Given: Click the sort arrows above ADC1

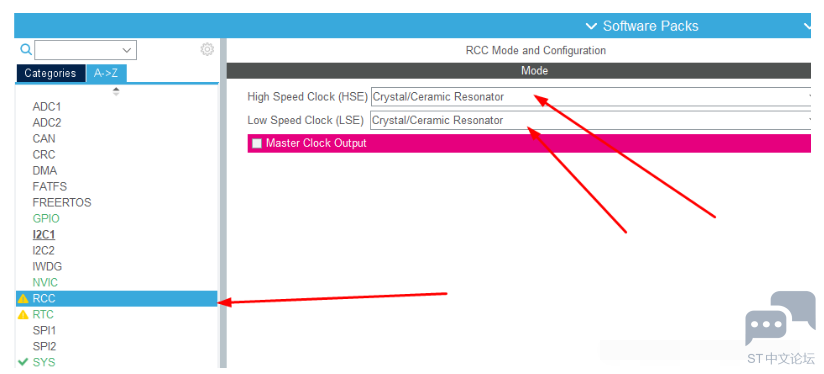Looking at the screenshot, I should (x=116, y=91).
